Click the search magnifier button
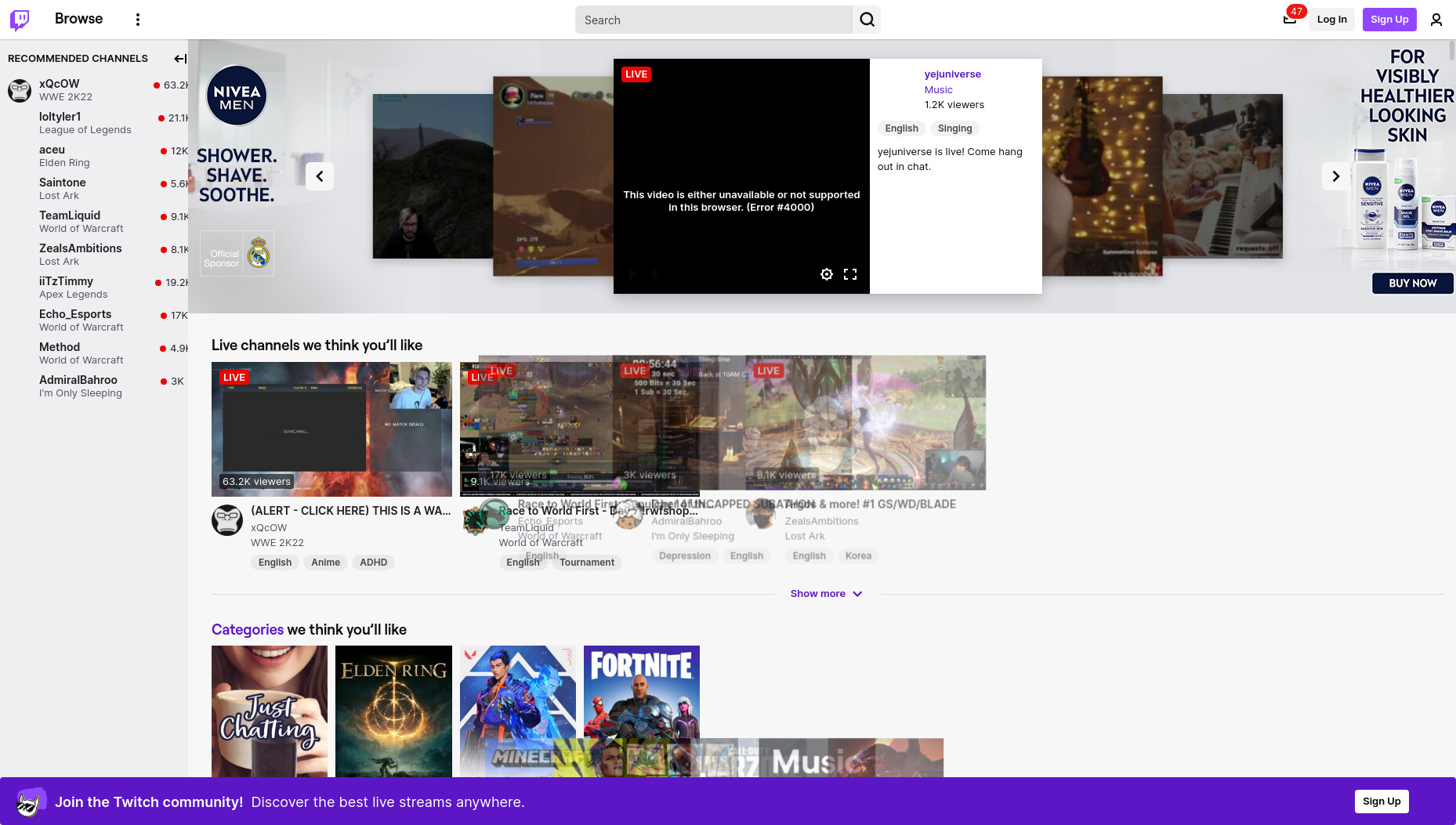 coord(867,20)
